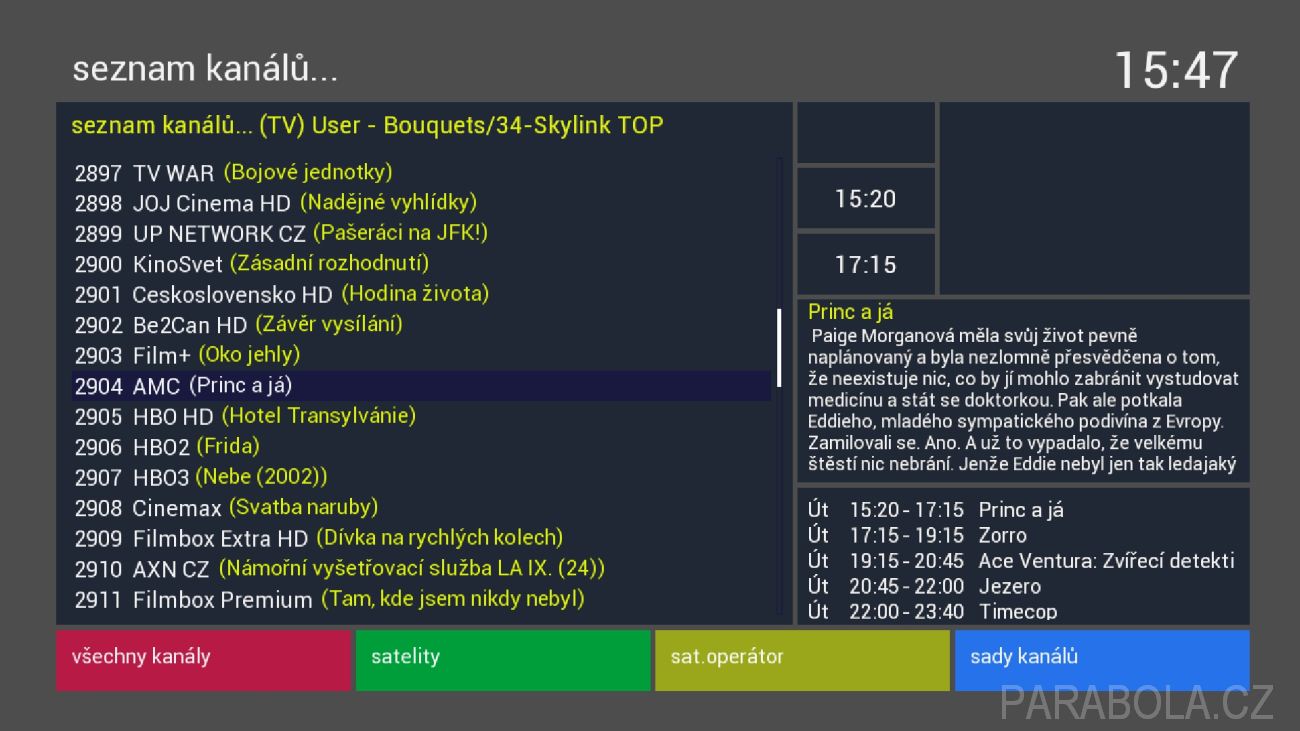Click the 17:15 end time box

866,264
